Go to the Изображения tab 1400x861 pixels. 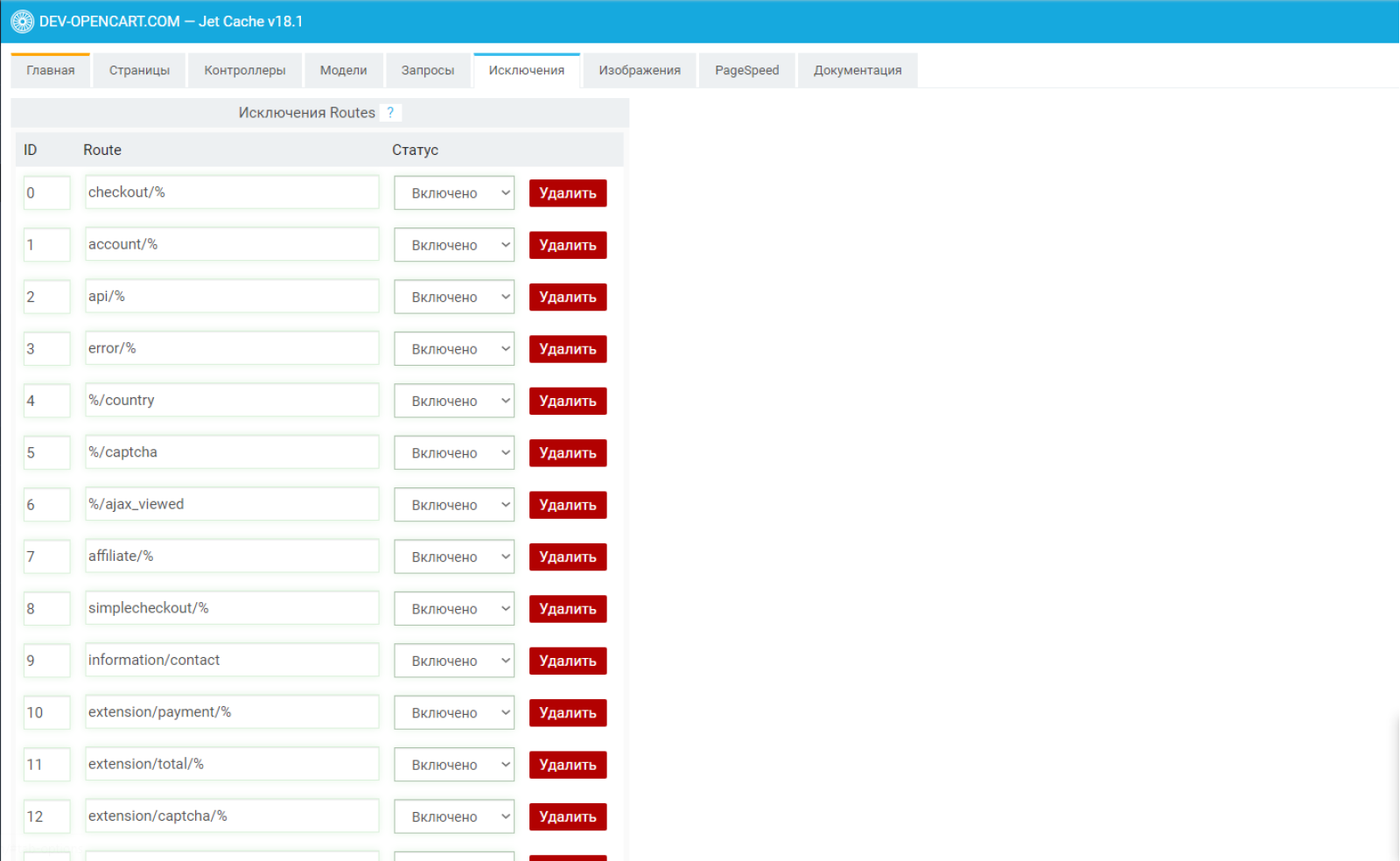(x=640, y=71)
